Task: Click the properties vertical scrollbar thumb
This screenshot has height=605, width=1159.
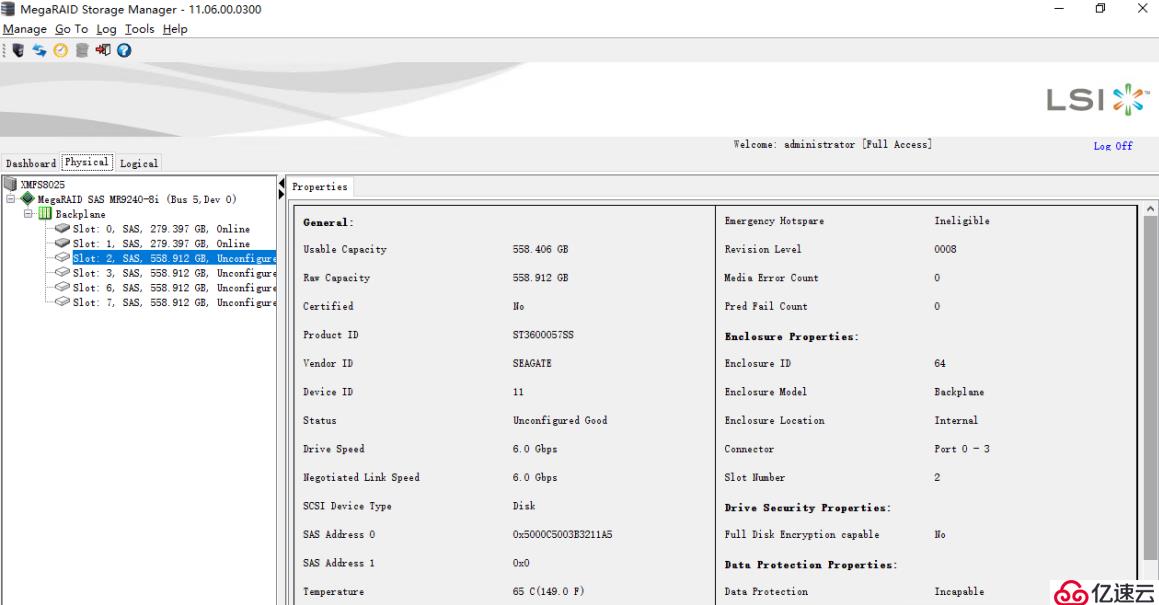Action: click(1150, 388)
